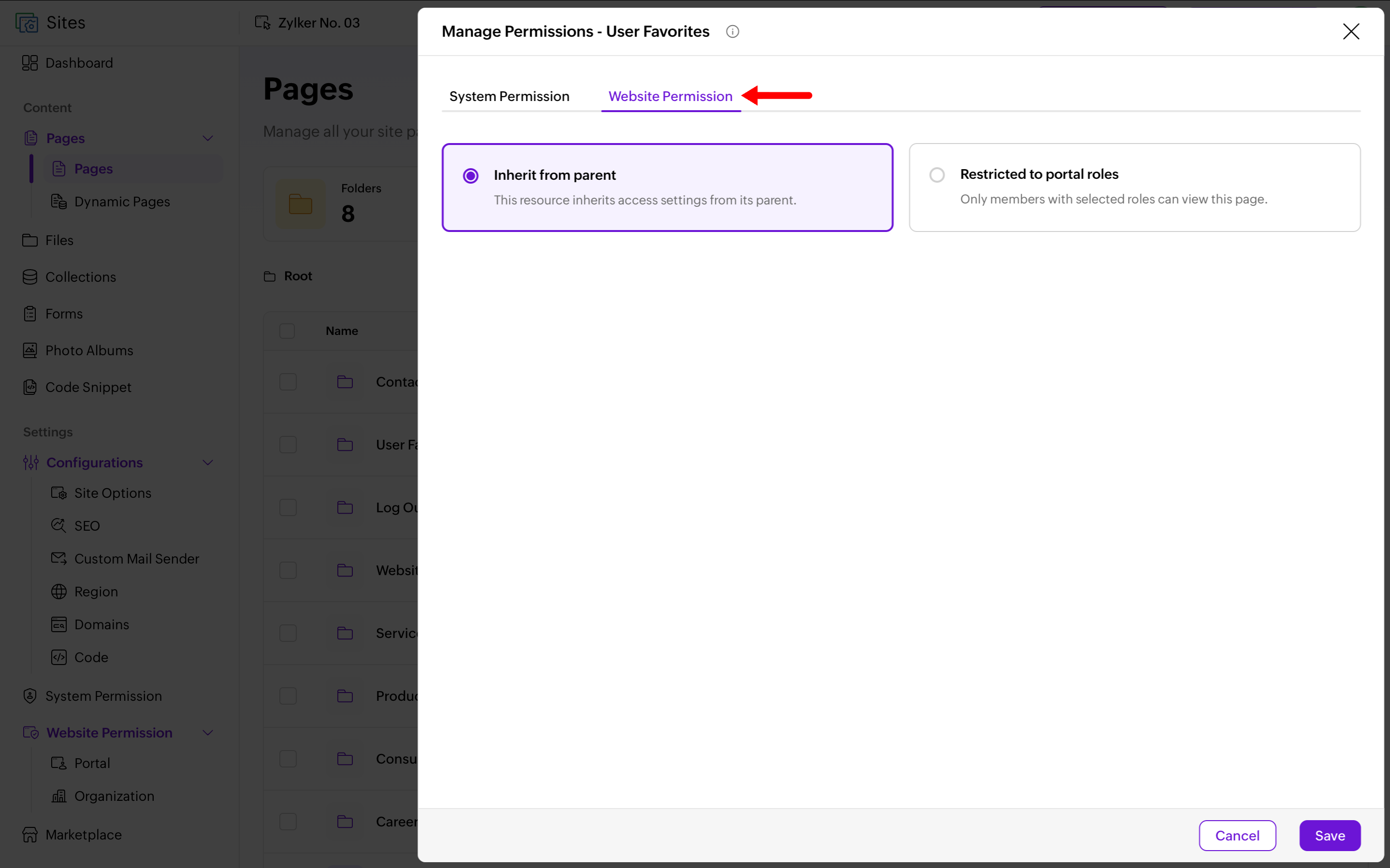Open the Dashboard icon in sidebar
Image resolution: width=1390 pixels, height=868 pixels.
tap(30, 62)
